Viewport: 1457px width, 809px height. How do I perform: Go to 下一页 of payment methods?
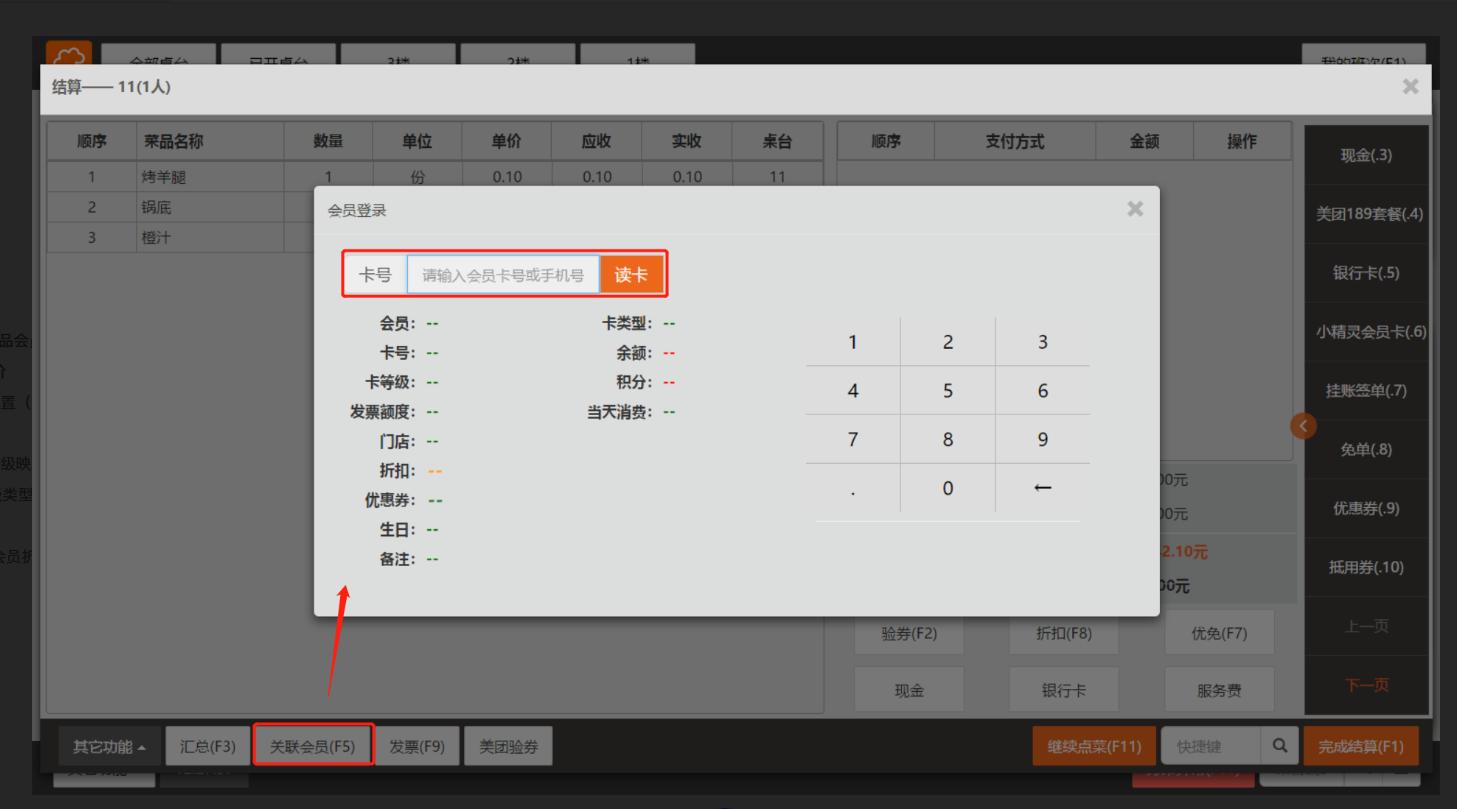click(1366, 686)
